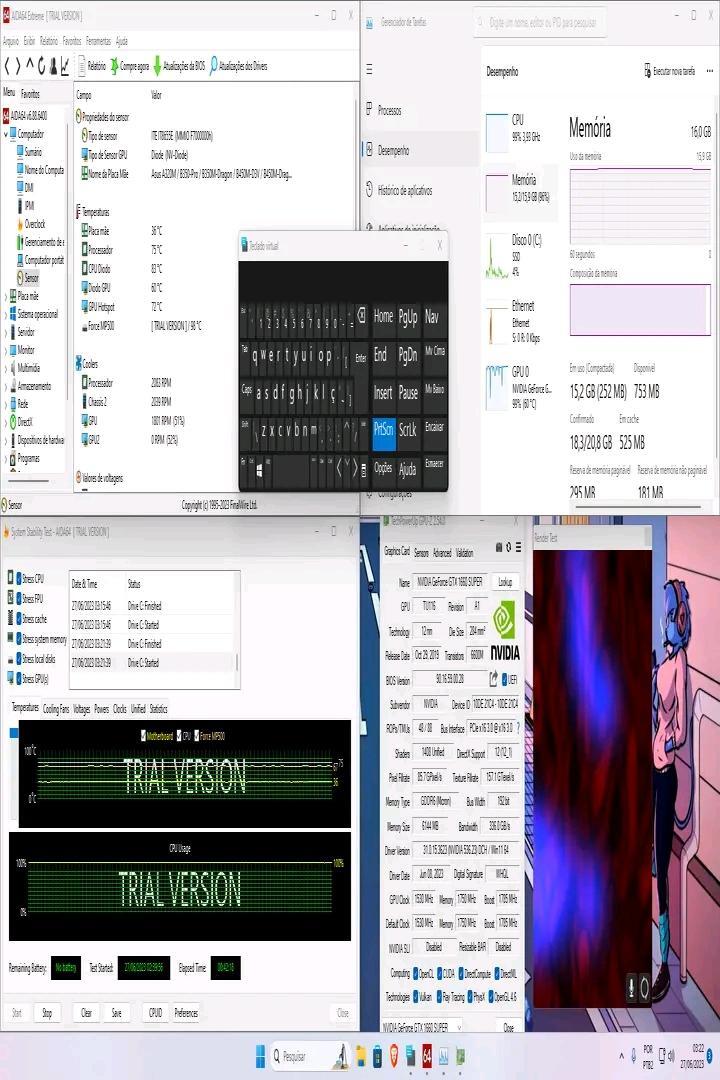Screen dimensions: 720x1080
Task: Open Histórico de aplicativos in Task Manager
Action: pos(405,190)
